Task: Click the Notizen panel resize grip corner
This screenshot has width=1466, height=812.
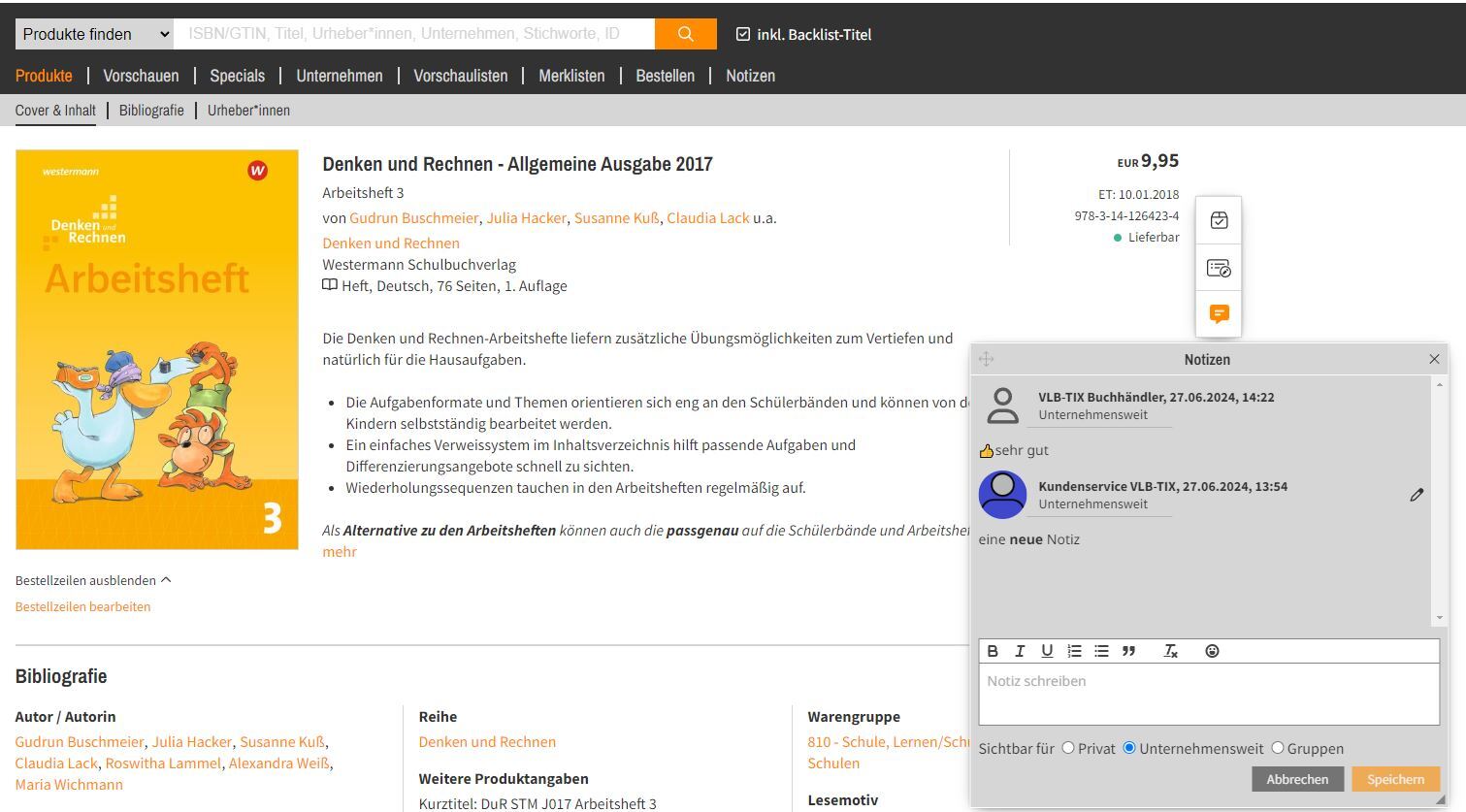Action: coord(1441,799)
